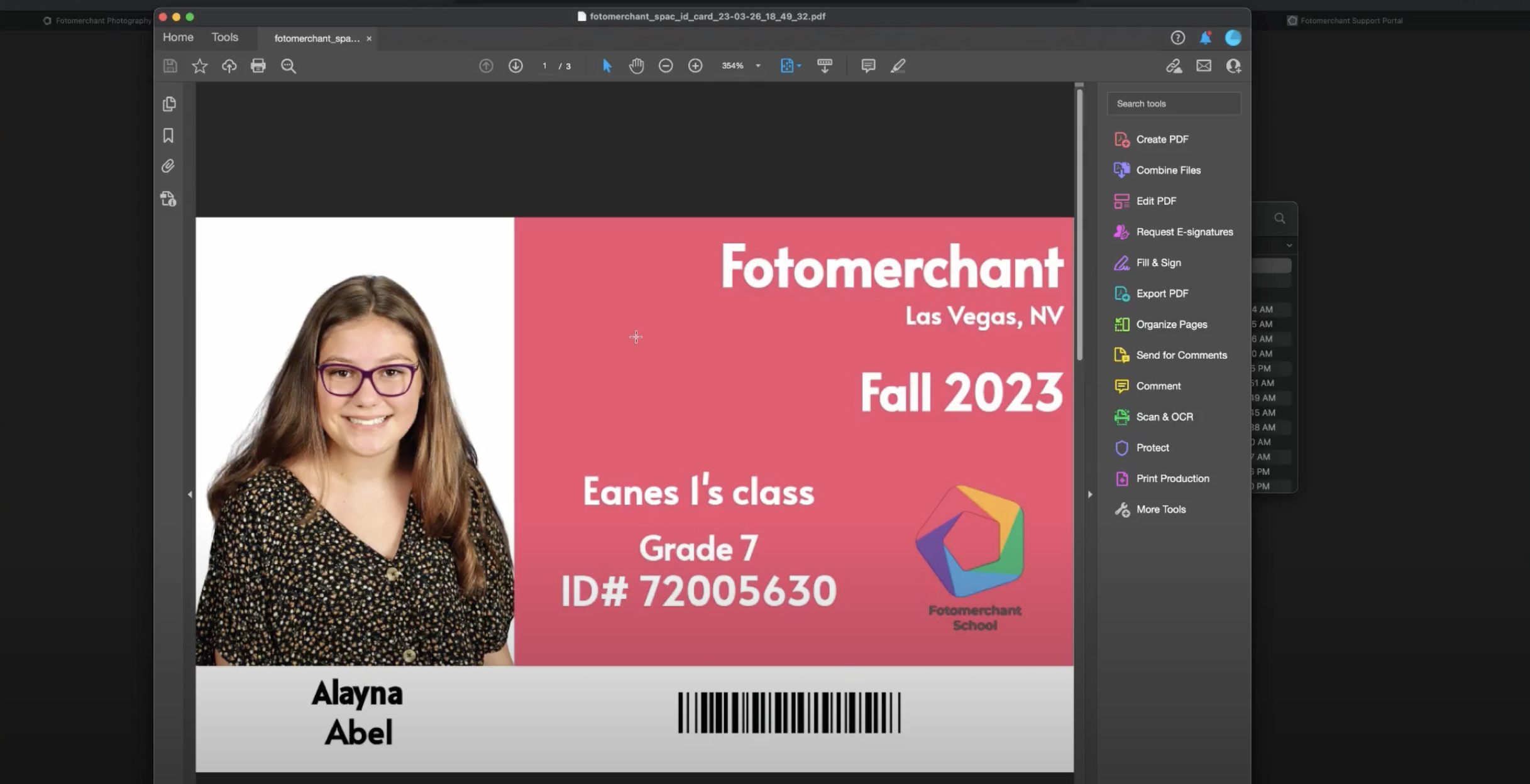
Task: Click the upload to cloud icon
Action: 229,66
